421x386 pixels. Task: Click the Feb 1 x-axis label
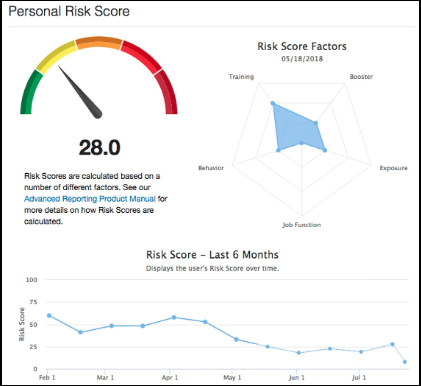click(47, 378)
